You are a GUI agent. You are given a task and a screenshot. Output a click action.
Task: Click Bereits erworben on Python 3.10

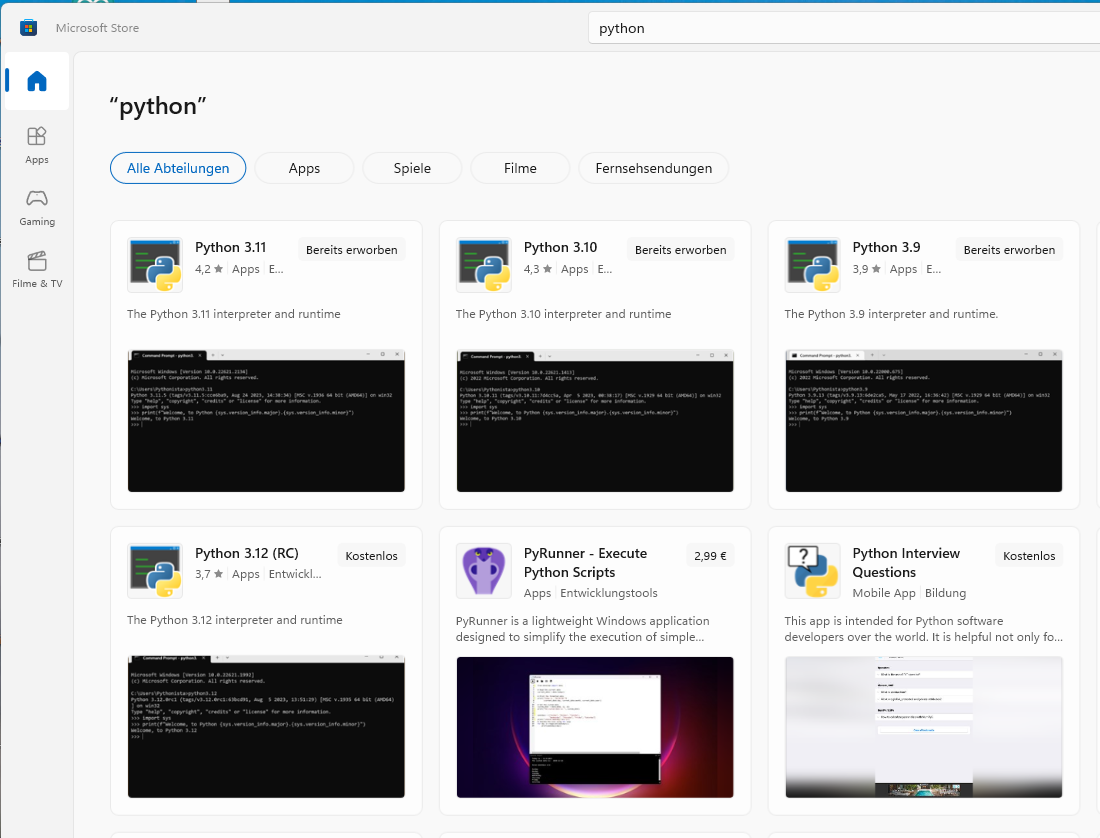[680, 250]
